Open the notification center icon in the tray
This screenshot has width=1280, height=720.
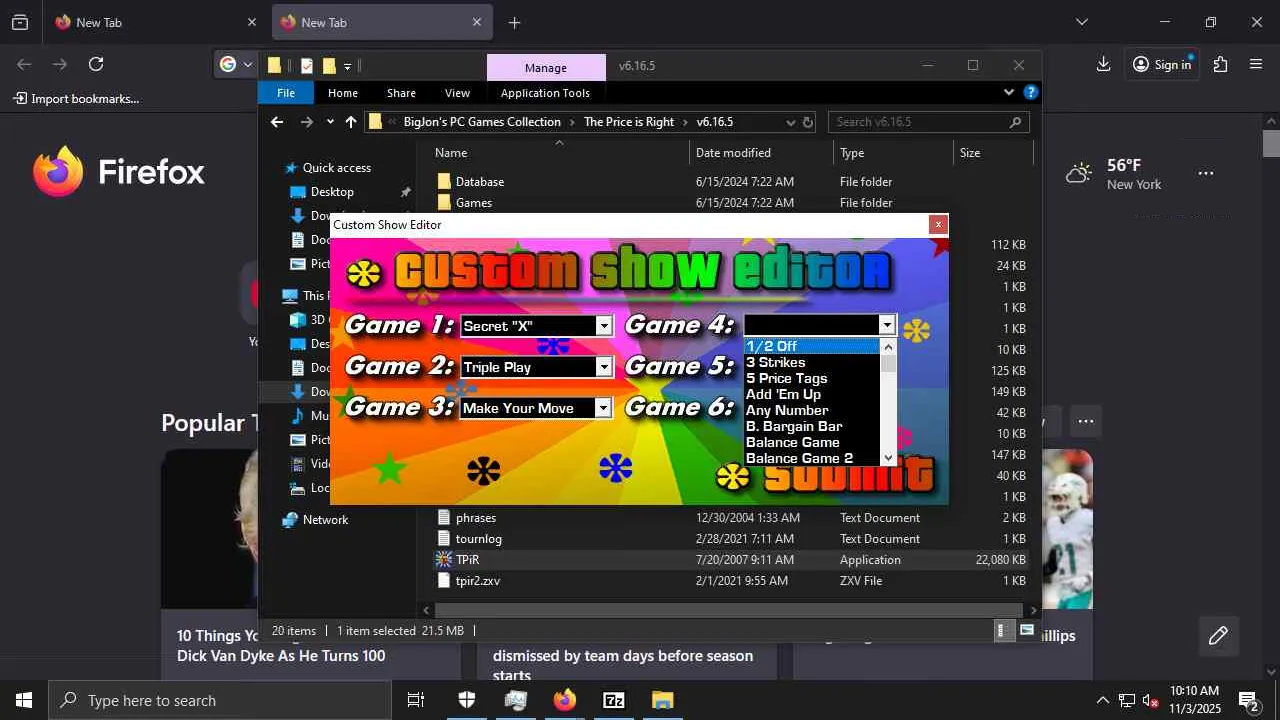1247,700
